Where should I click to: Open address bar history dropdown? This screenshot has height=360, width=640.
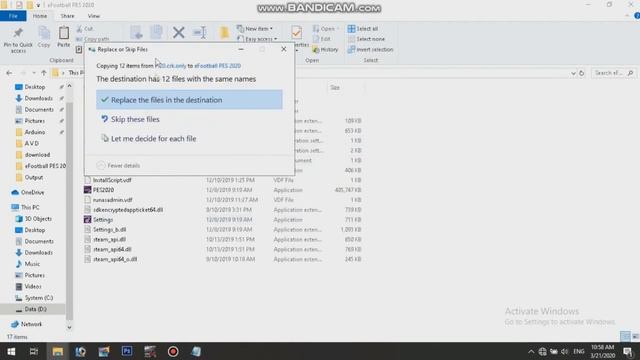[573, 73]
